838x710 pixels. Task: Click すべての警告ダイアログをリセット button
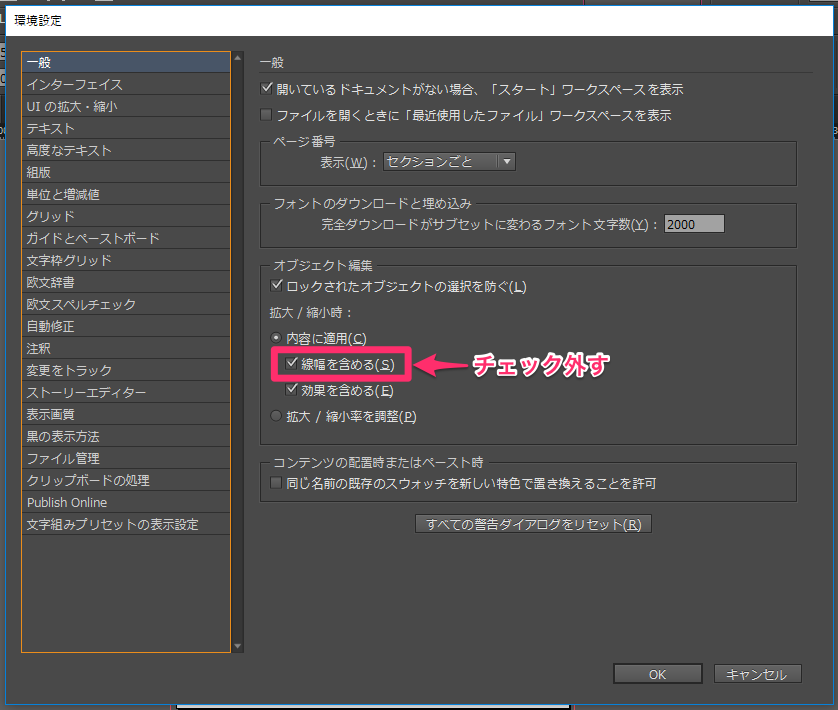pyautogui.click(x=533, y=524)
